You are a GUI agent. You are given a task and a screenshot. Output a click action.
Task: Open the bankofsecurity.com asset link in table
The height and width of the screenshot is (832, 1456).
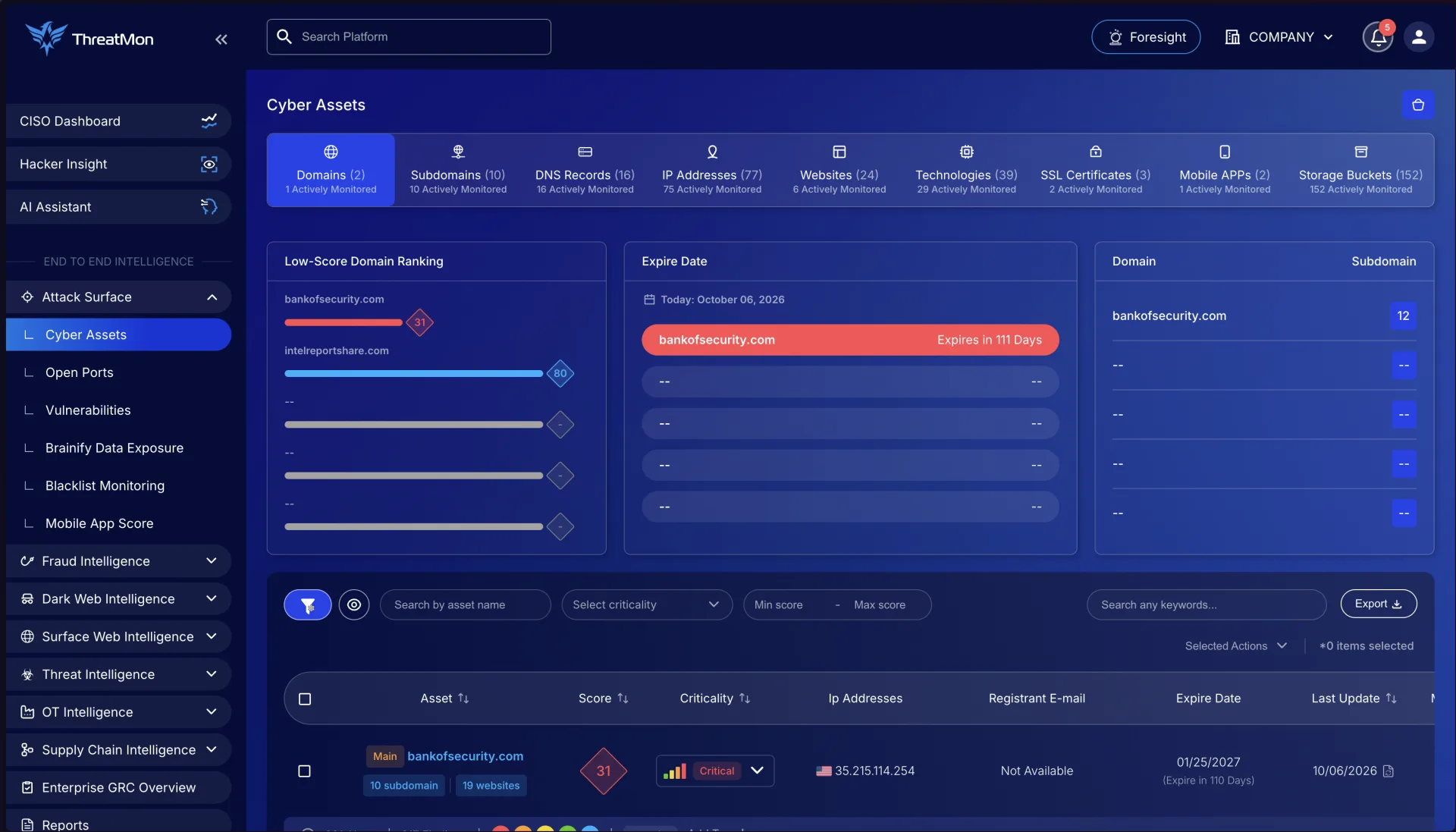coord(465,756)
